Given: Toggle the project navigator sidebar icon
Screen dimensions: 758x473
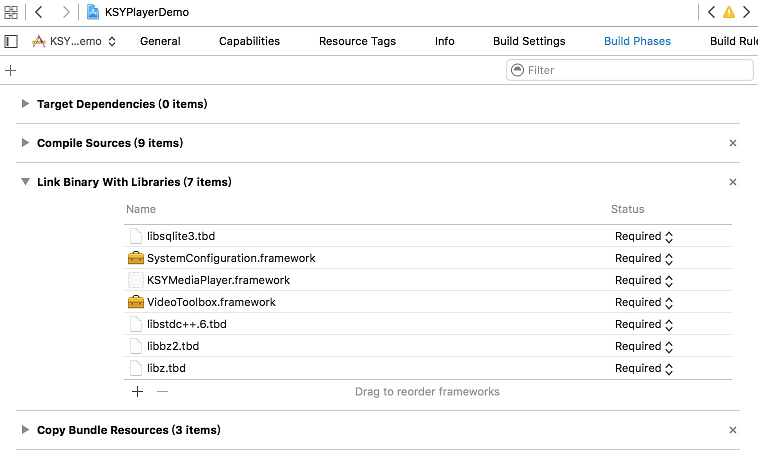Looking at the screenshot, I should (11, 41).
